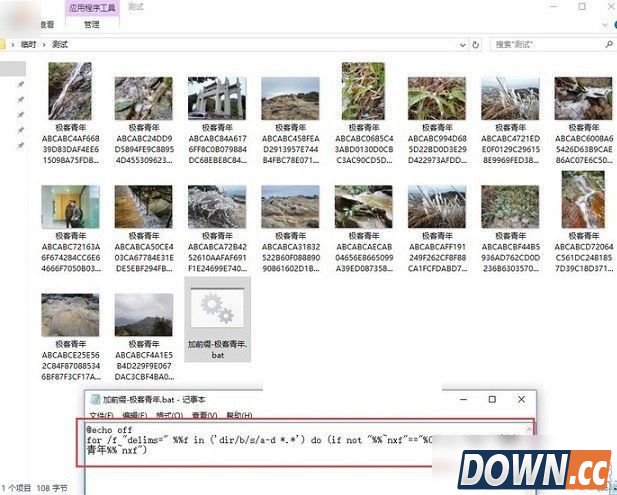The image size is (617, 495).
Task: Maximize the File Explorer window
Action: [x=582, y=6]
